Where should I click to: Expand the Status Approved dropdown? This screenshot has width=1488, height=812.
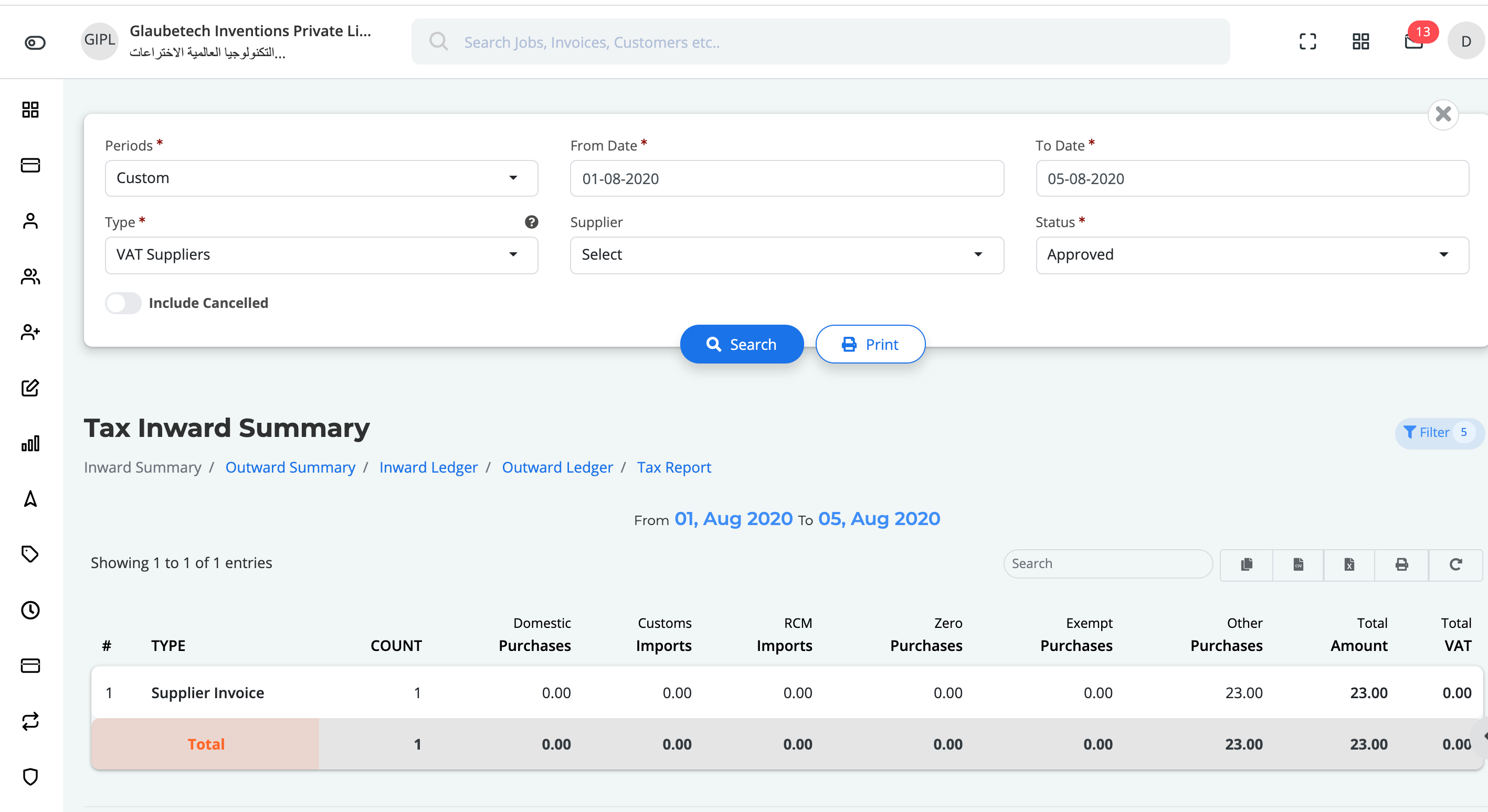[x=1252, y=254]
